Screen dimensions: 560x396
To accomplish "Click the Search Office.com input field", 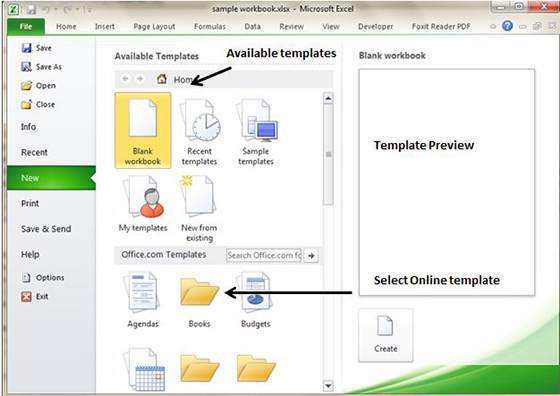I will click(264, 256).
